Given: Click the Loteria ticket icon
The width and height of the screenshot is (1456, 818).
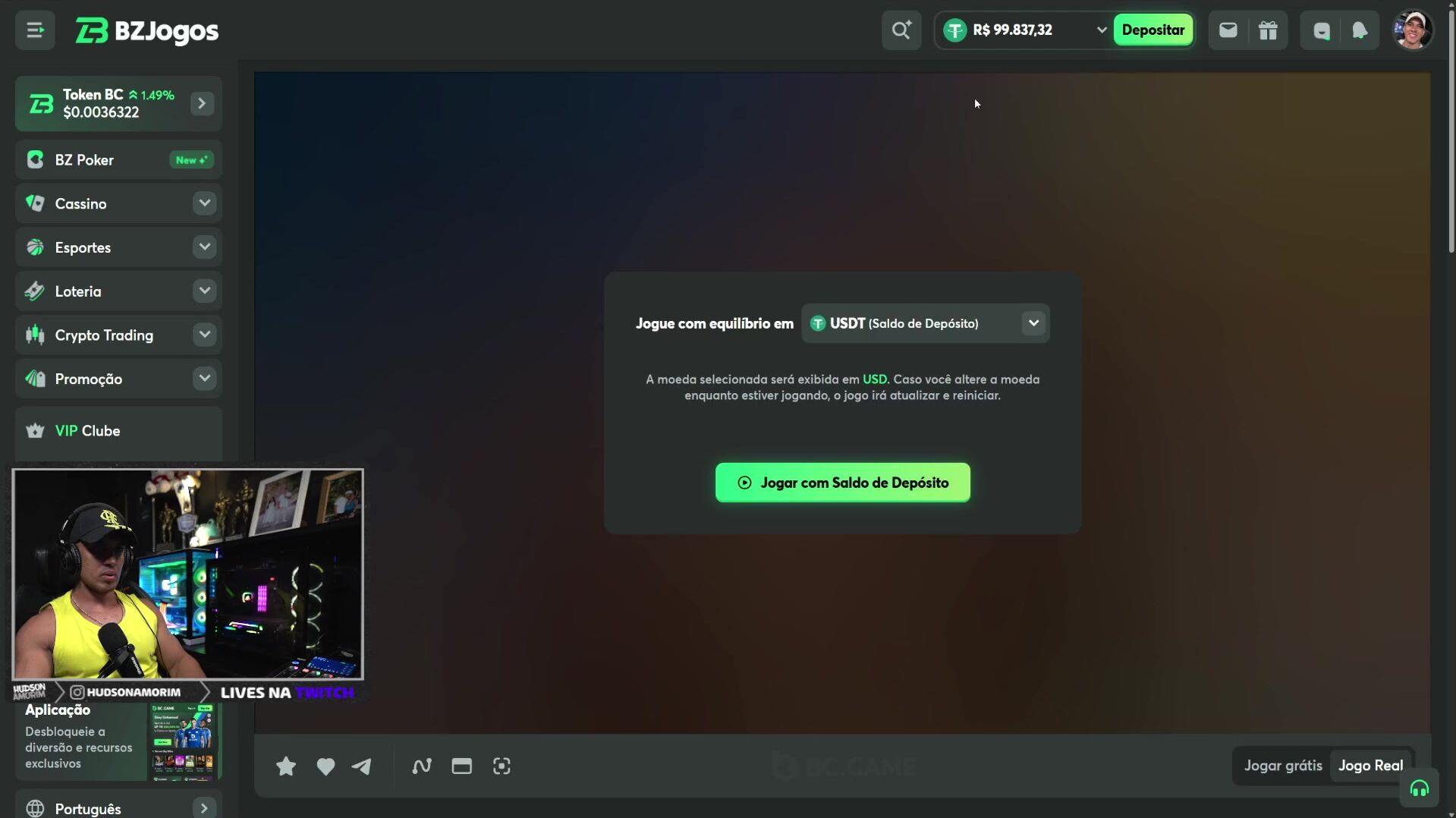Looking at the screenshot, I should pyautogui.click(x=35, y=291).
